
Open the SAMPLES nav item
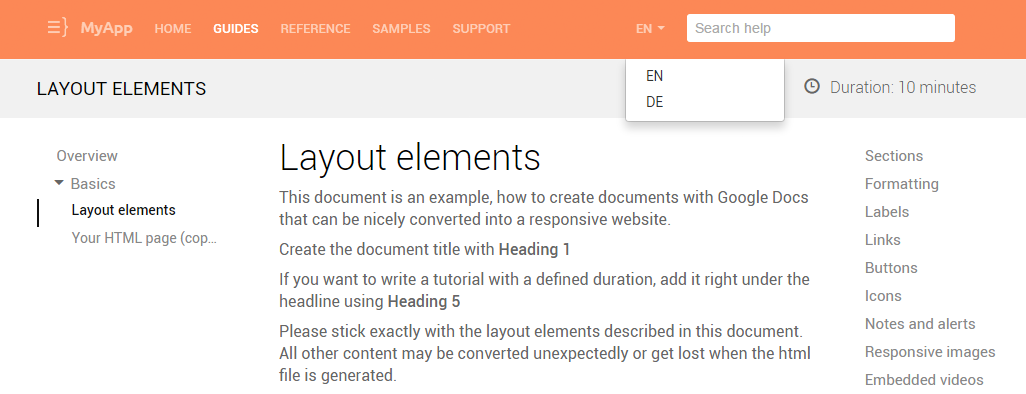[401, 29]
